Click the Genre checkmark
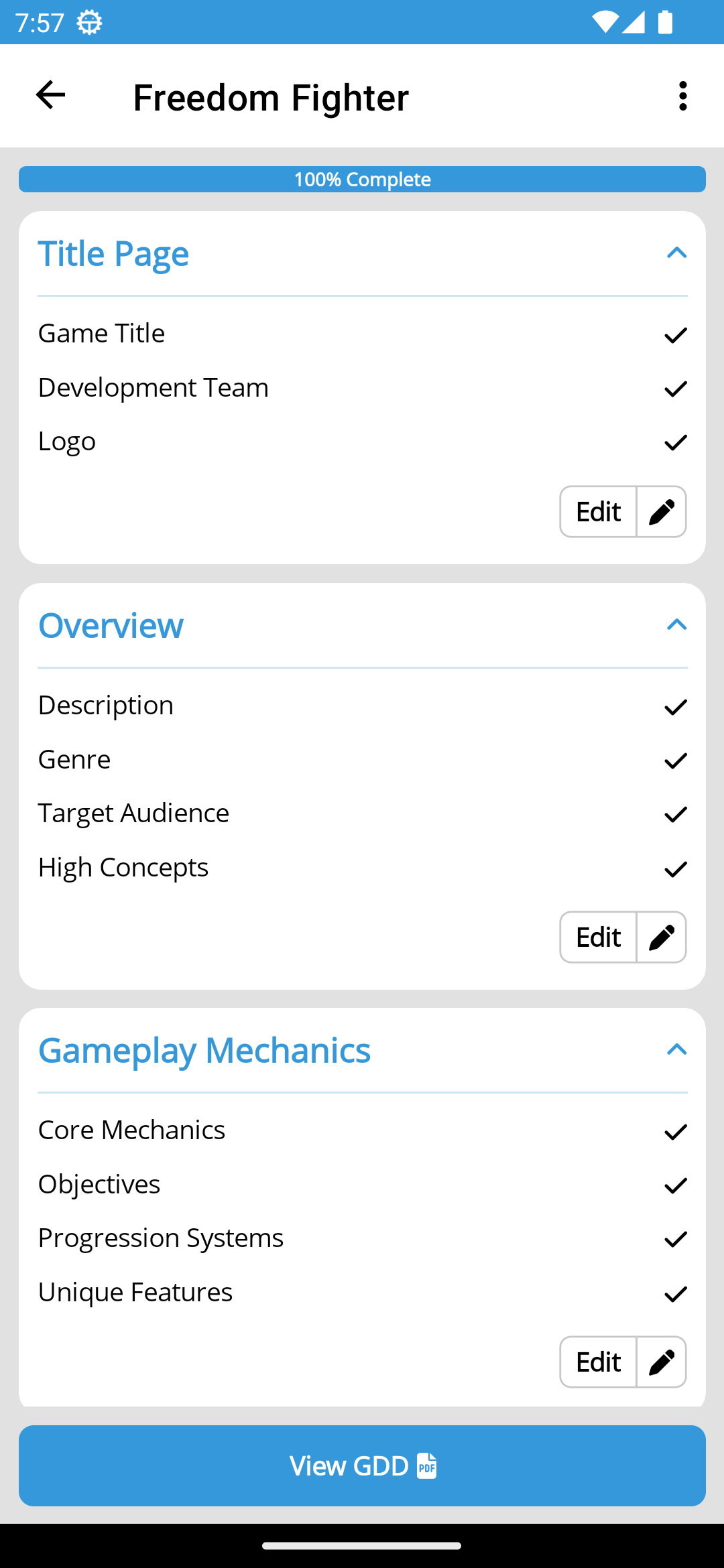Screen dimensions: 724x1568 click(x=675, y=761)
